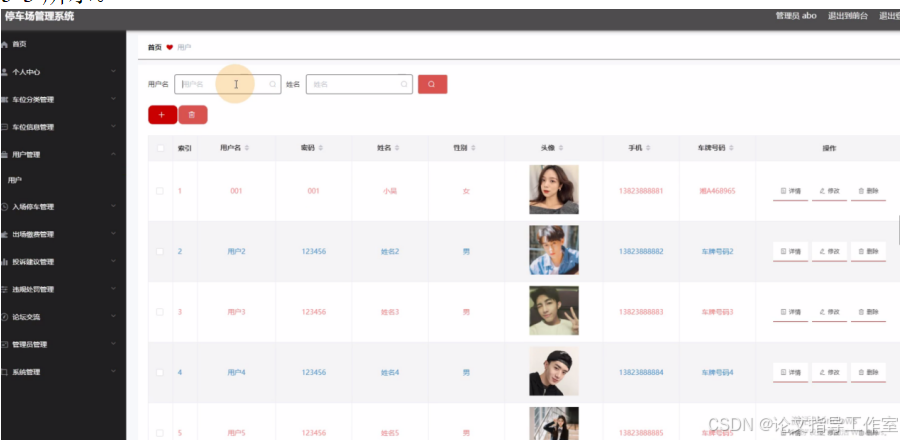
Task: Click phone number 13823888884
Action: pos(641,372)
